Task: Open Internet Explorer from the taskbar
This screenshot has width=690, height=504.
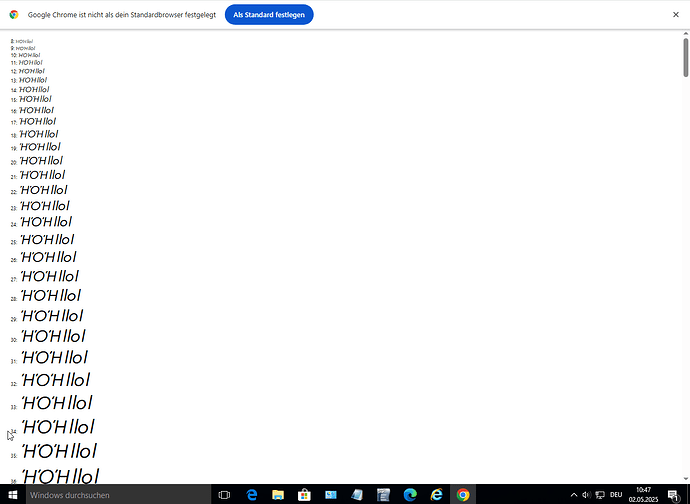Action: [x=436, y=495]
